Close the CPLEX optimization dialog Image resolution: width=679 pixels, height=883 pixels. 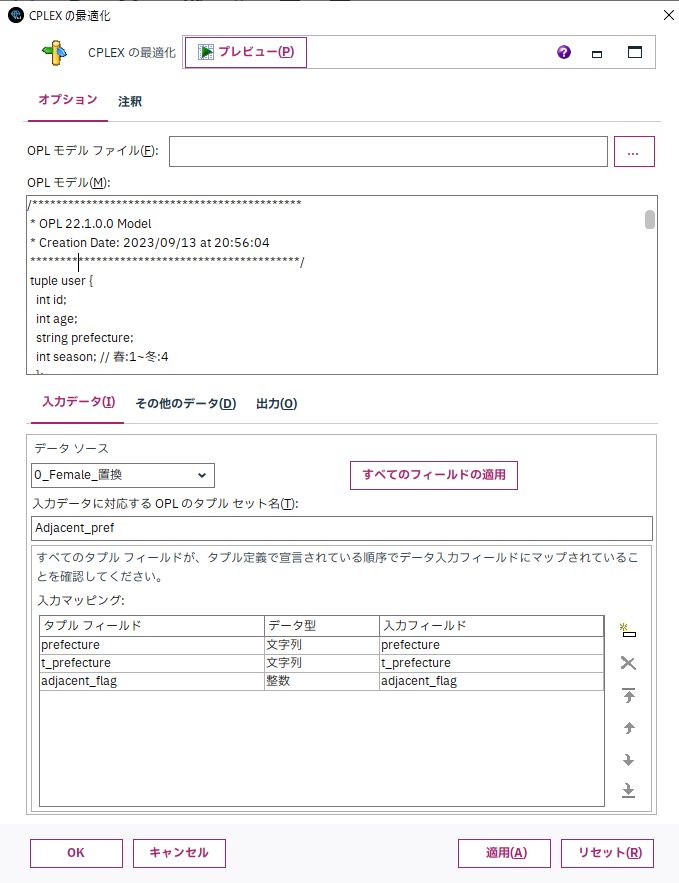tap(668, 15)
